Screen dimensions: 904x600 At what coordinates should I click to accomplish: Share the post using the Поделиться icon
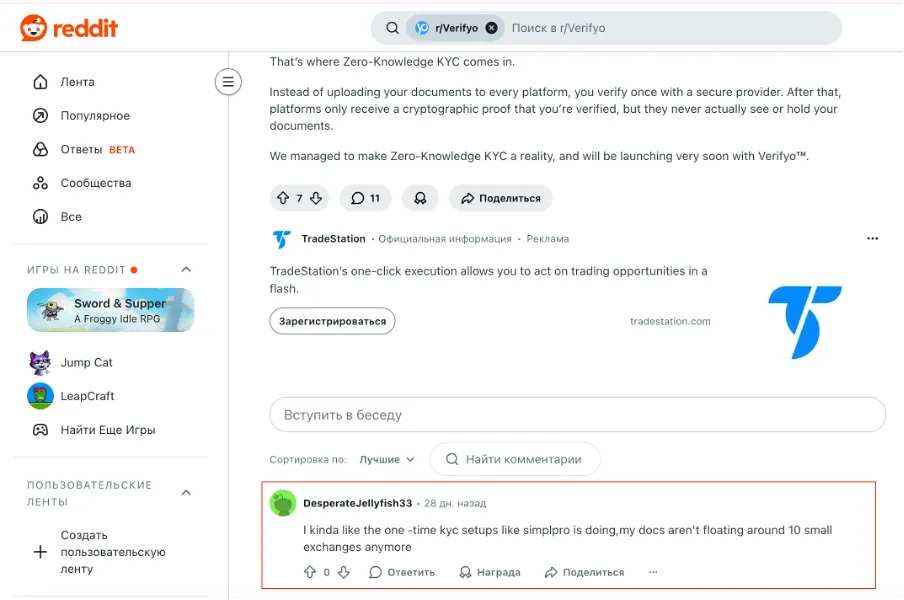click(x=500, y=198)
